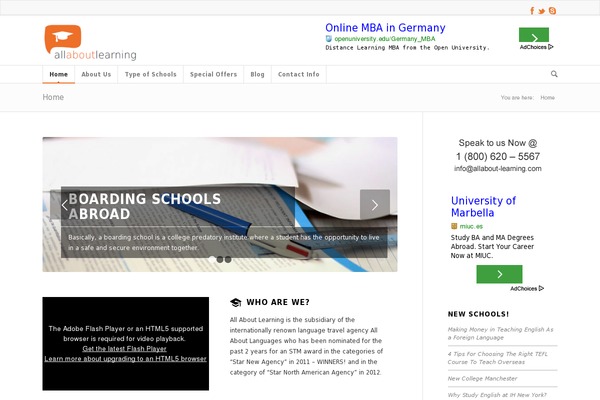Open the search magnifier icon
Image resolution: width=600 pixels, height=400 pixels.
[x=554, y=74]
